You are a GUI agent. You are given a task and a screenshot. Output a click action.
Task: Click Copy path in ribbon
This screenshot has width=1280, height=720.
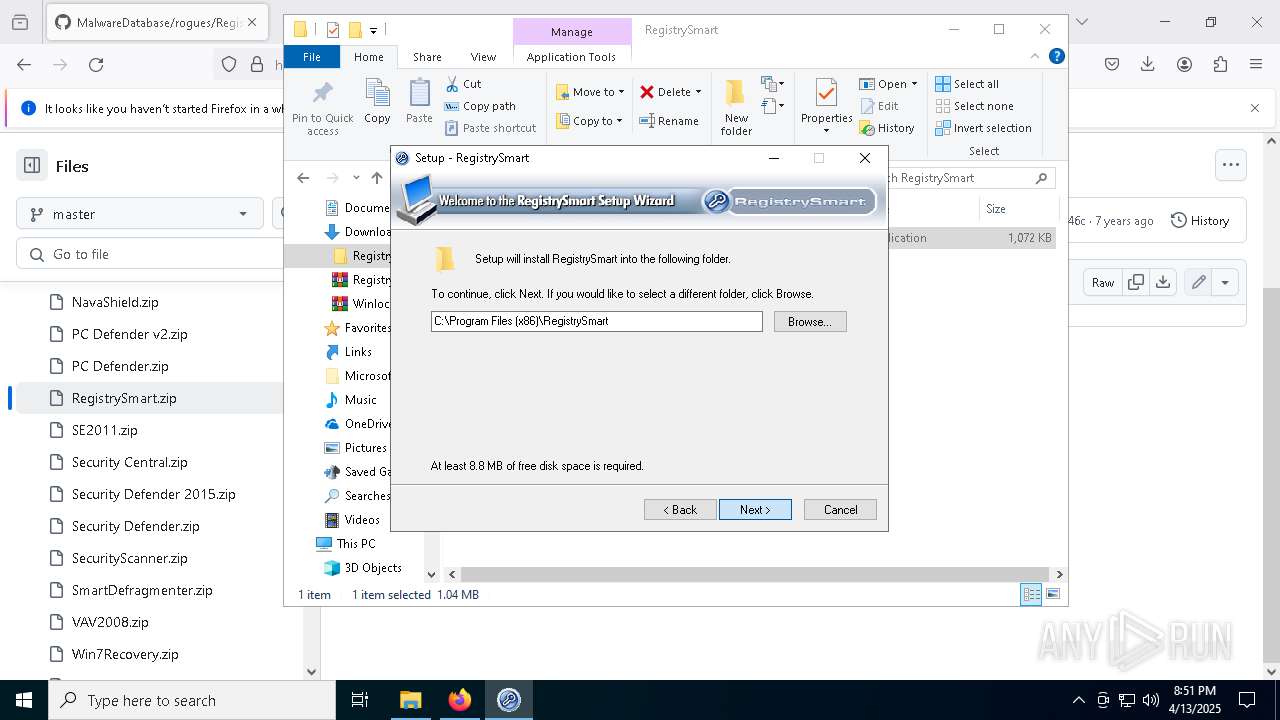[x=480, y=106]
